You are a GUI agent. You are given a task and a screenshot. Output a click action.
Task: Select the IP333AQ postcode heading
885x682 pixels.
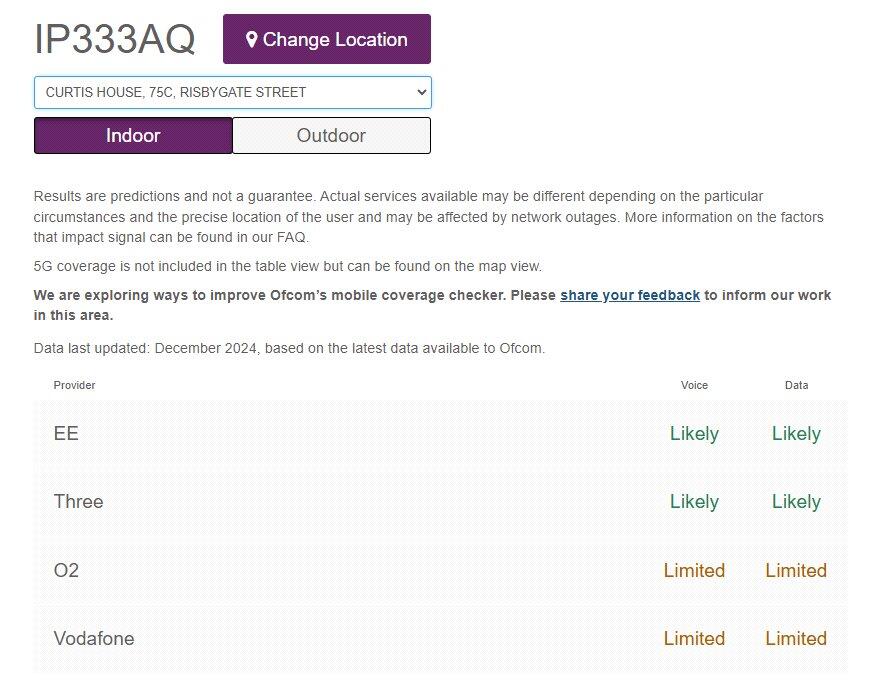click(115, 40)
